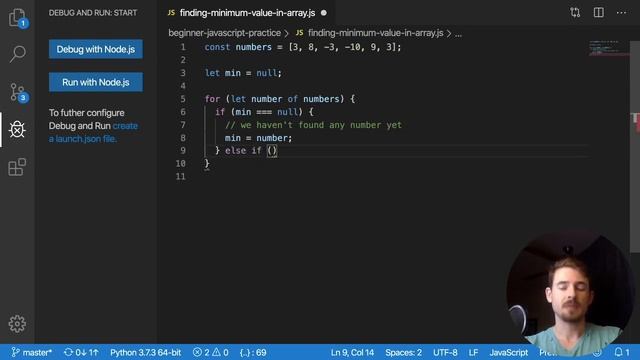Click the Debug with Node.js button
Screen dimensions: 640x360
click(x=96, y=49)
